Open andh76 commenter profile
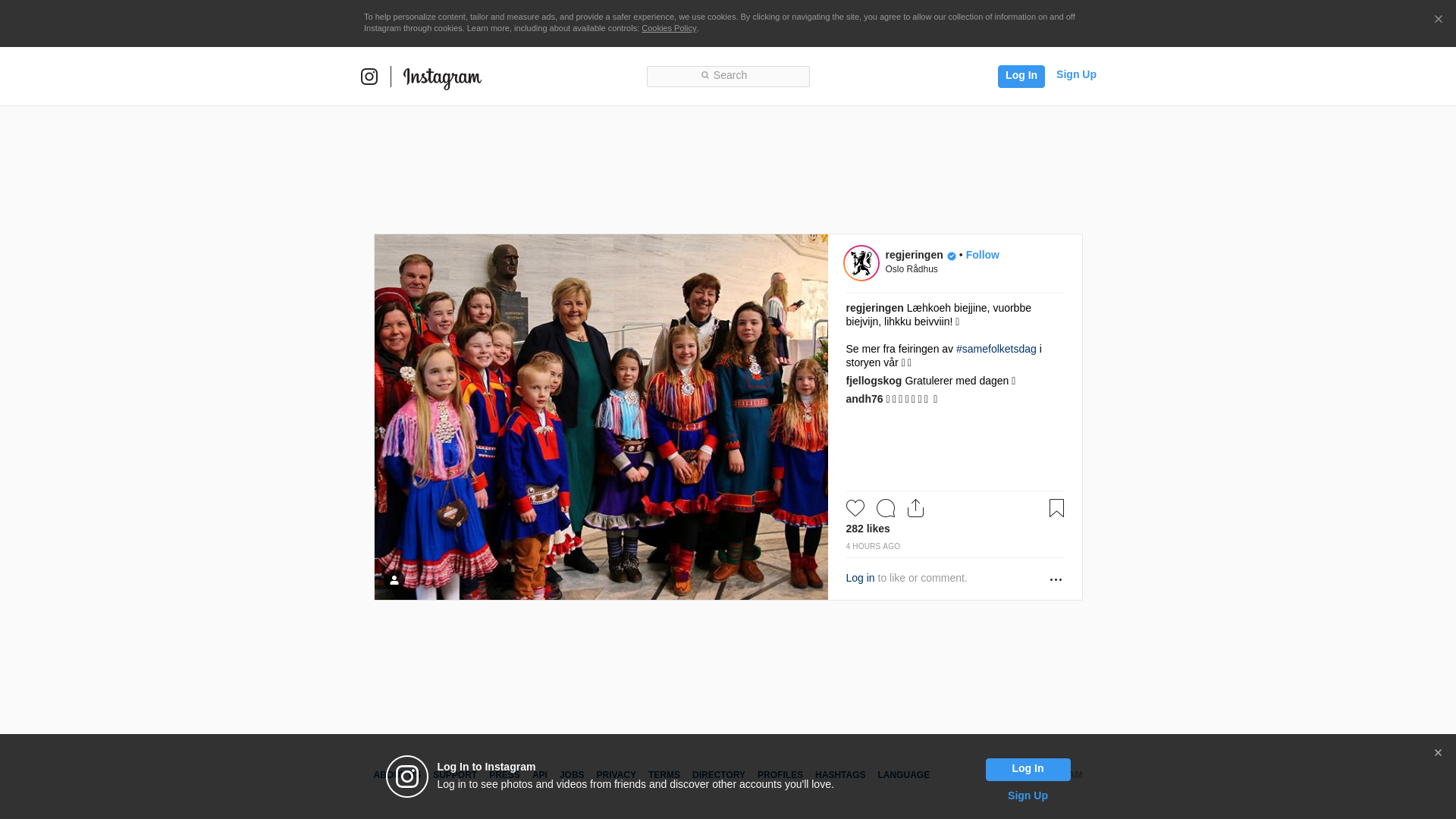The width and height of the screenshot is (1456, 819). coord(864,399)
